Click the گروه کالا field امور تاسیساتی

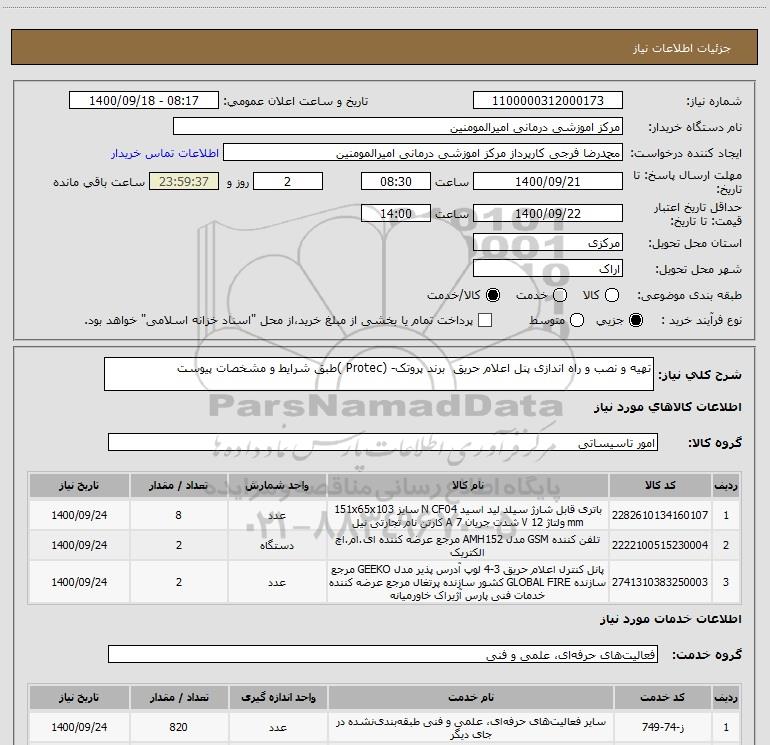click(x=383, y=442)
